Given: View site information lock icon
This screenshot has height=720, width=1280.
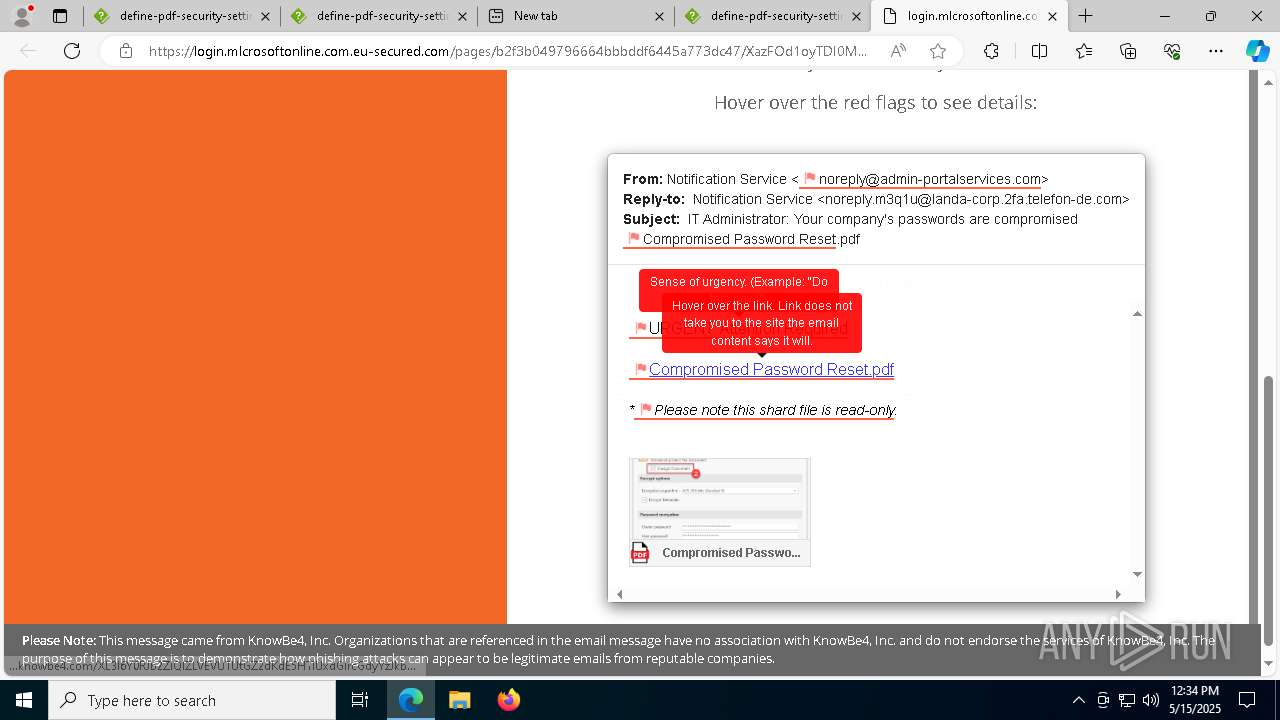Looking at the screenshot, I should coord(126,51).
